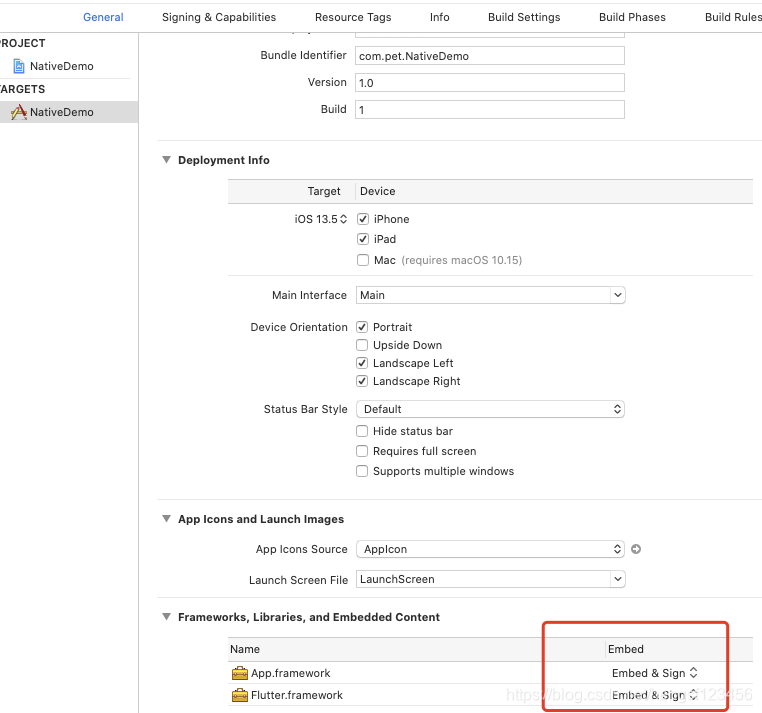Click the Embed column header
762x713 pixels.
(626, 649)
